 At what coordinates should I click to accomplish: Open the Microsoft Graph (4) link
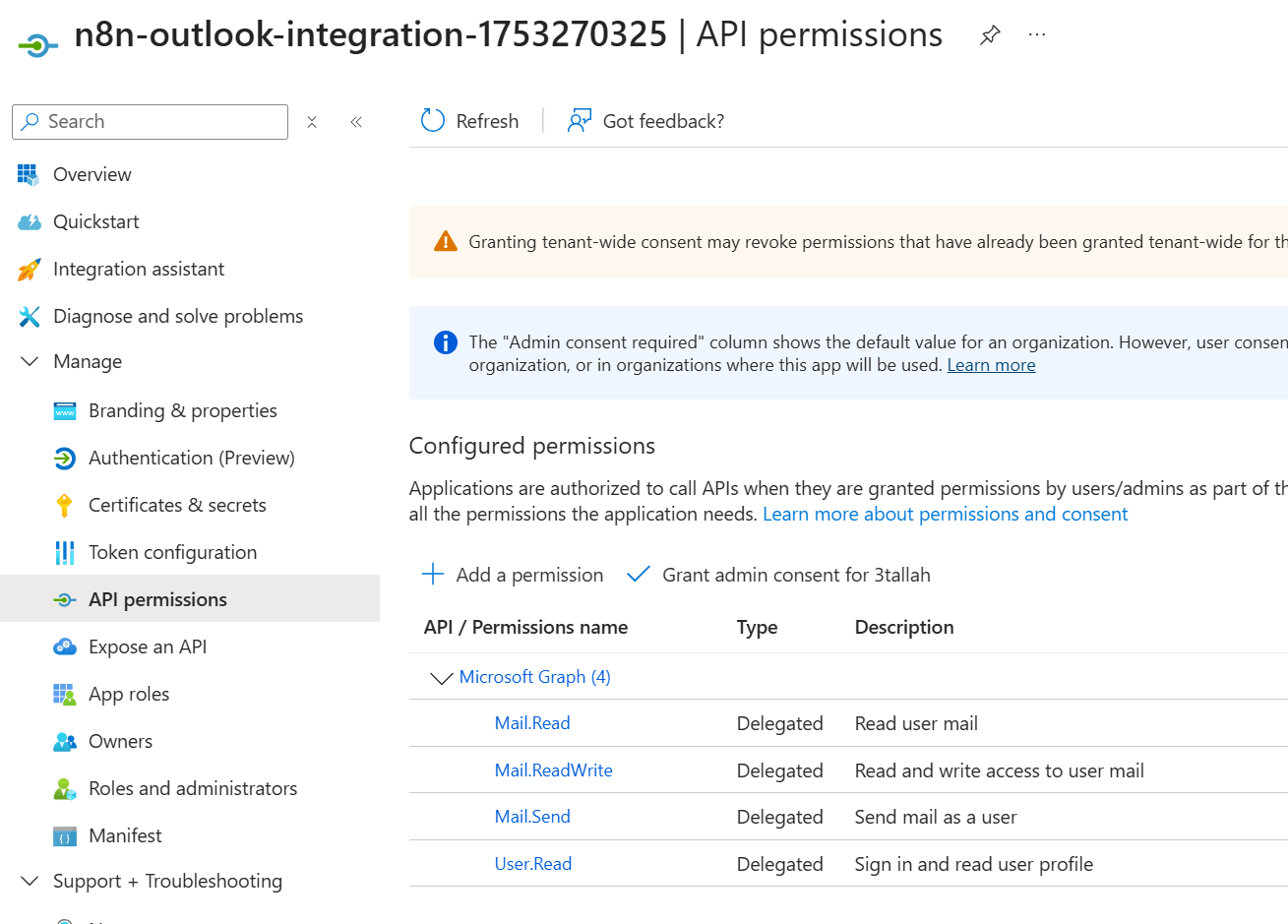(534, 677)
